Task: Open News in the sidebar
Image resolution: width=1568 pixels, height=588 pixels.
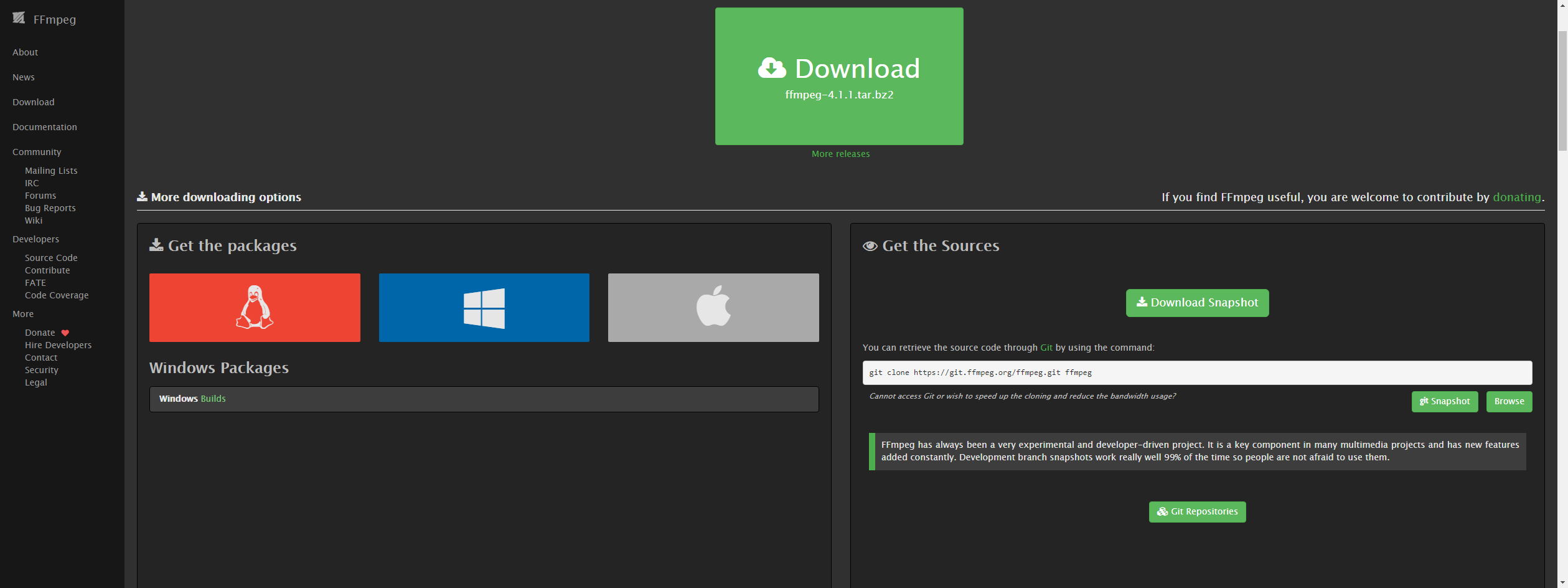Action: (24, 77)
